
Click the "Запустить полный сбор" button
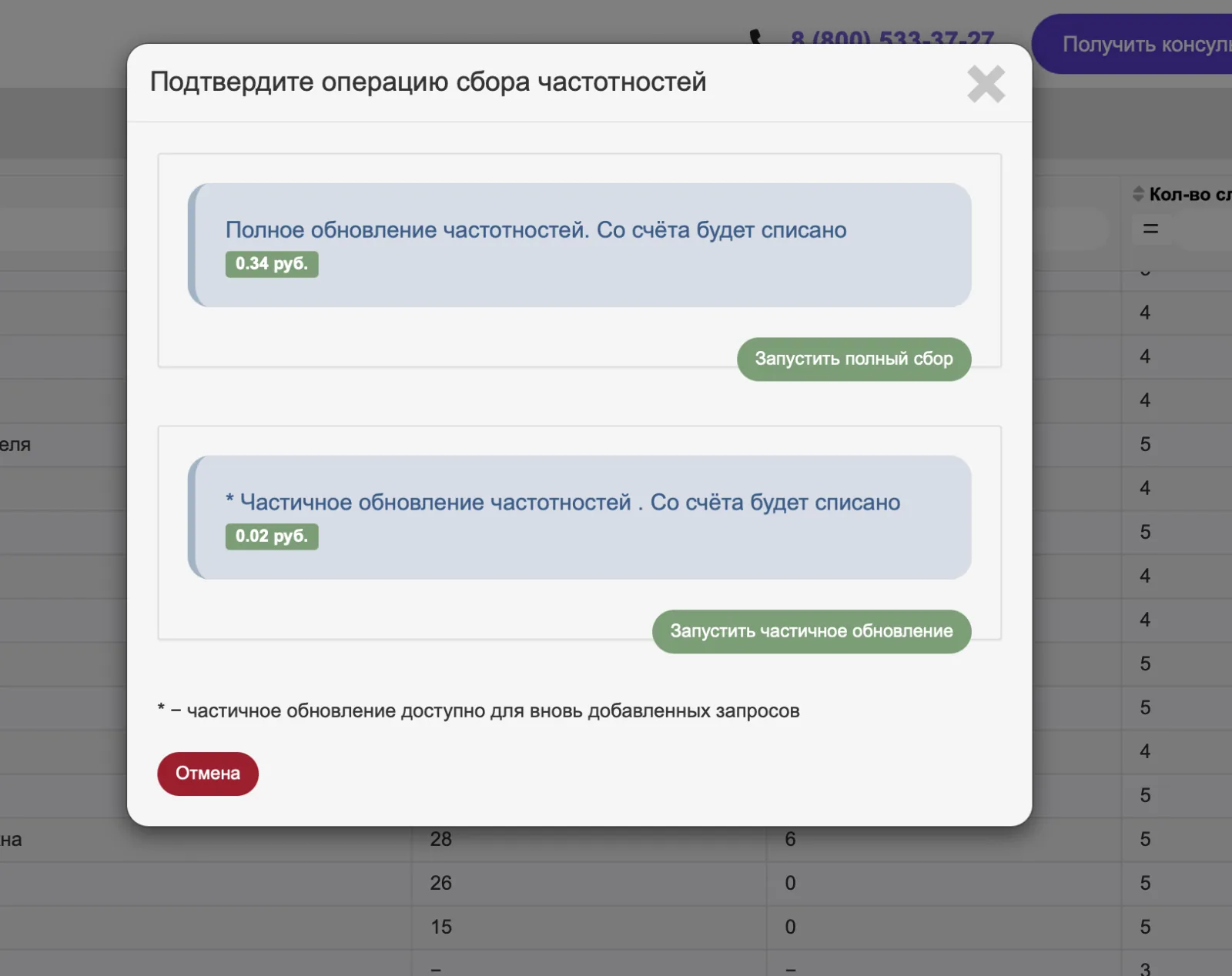854,359
